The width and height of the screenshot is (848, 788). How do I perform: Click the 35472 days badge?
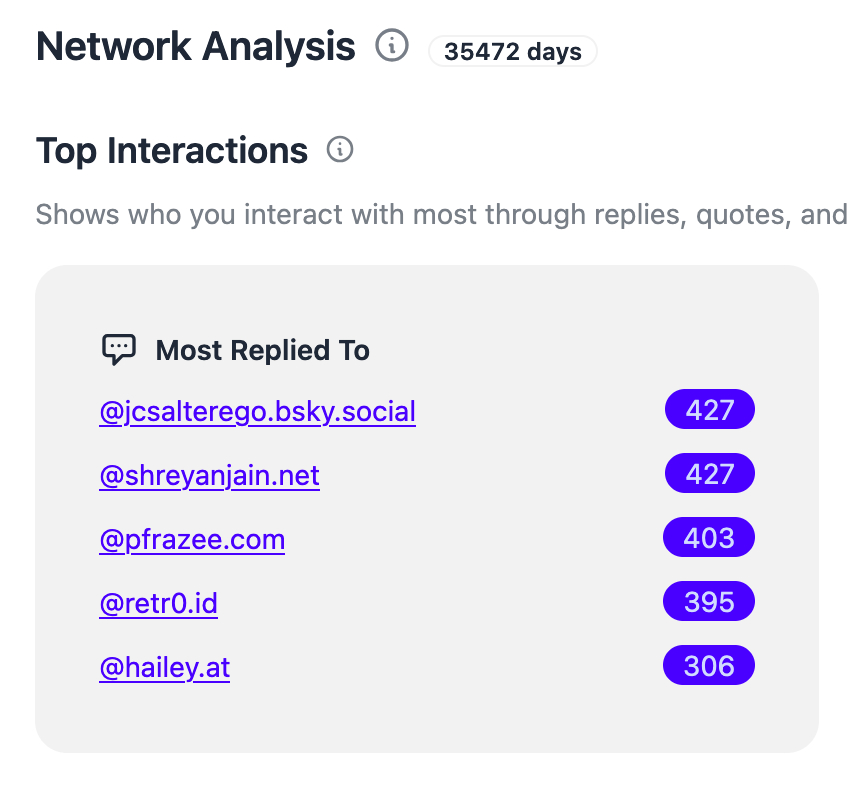point(512,51)
